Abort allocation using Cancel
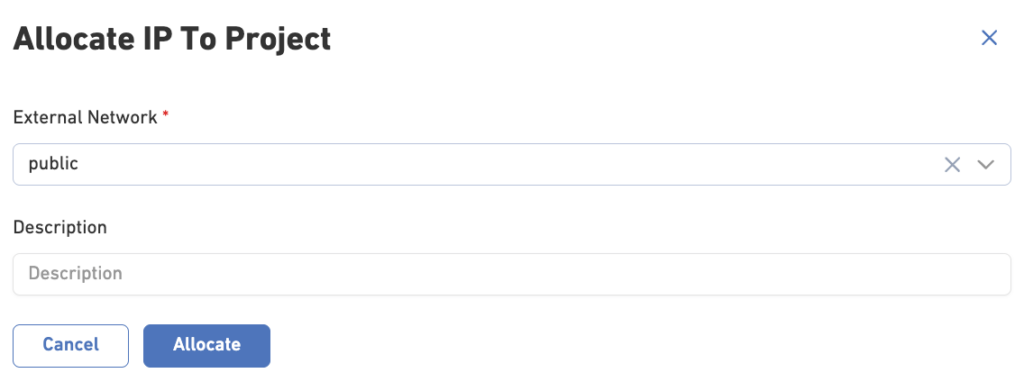This screenshot has height=382, width=1024. click(x=71, y=345)
